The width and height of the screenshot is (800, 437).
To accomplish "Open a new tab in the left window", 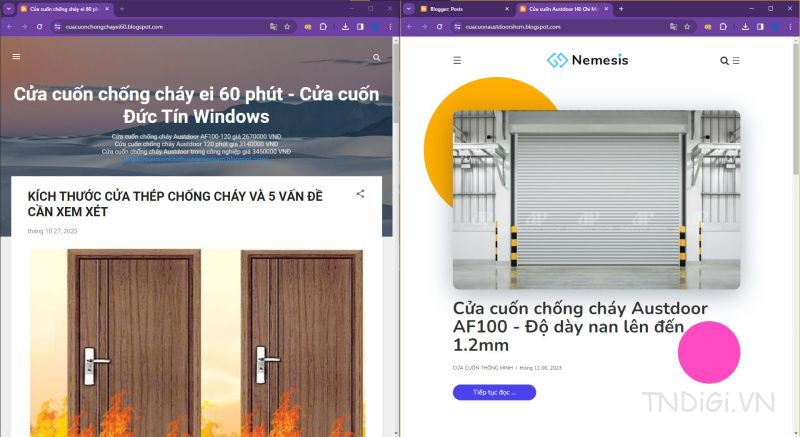I will (122, 9).
